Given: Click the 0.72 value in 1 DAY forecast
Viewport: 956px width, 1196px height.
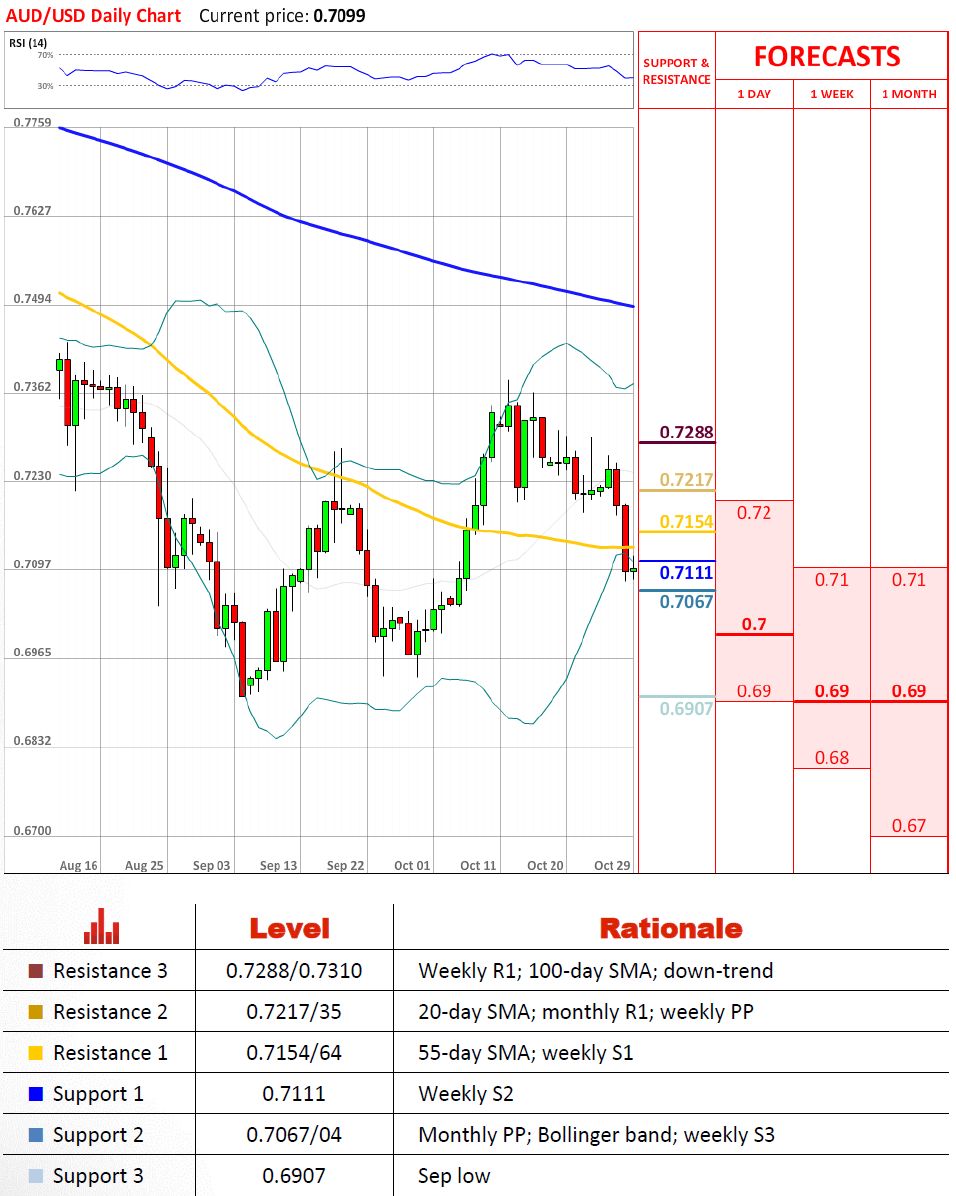Looking at the screenshot, I should coord(754,513).
